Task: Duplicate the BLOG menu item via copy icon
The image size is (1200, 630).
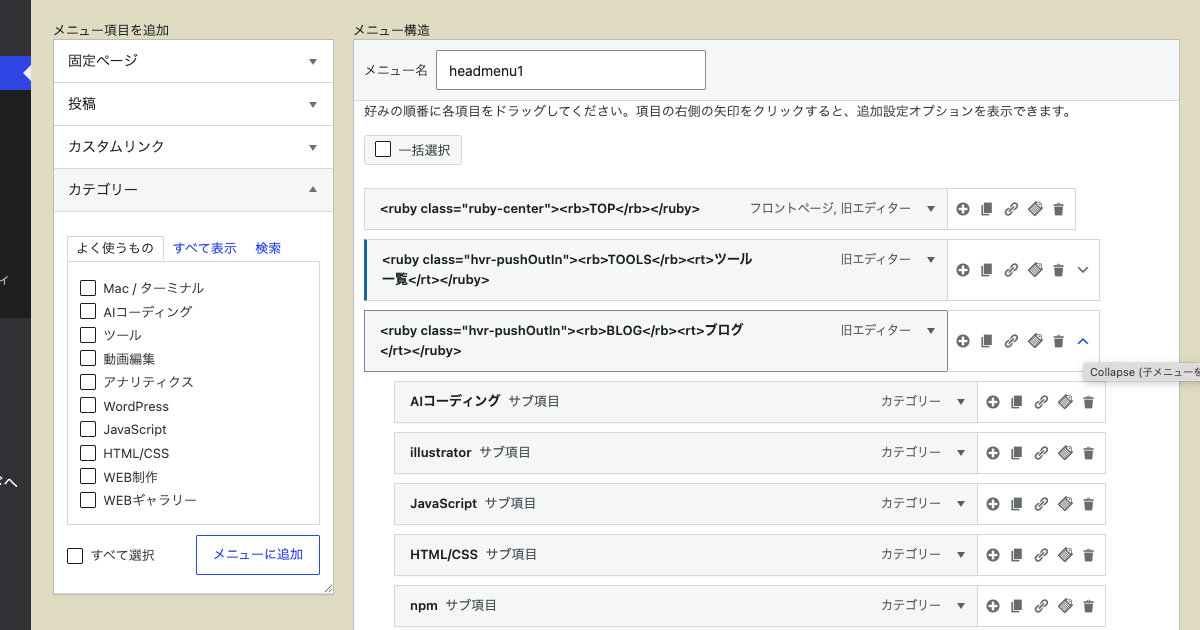Action: coord(987,341)
